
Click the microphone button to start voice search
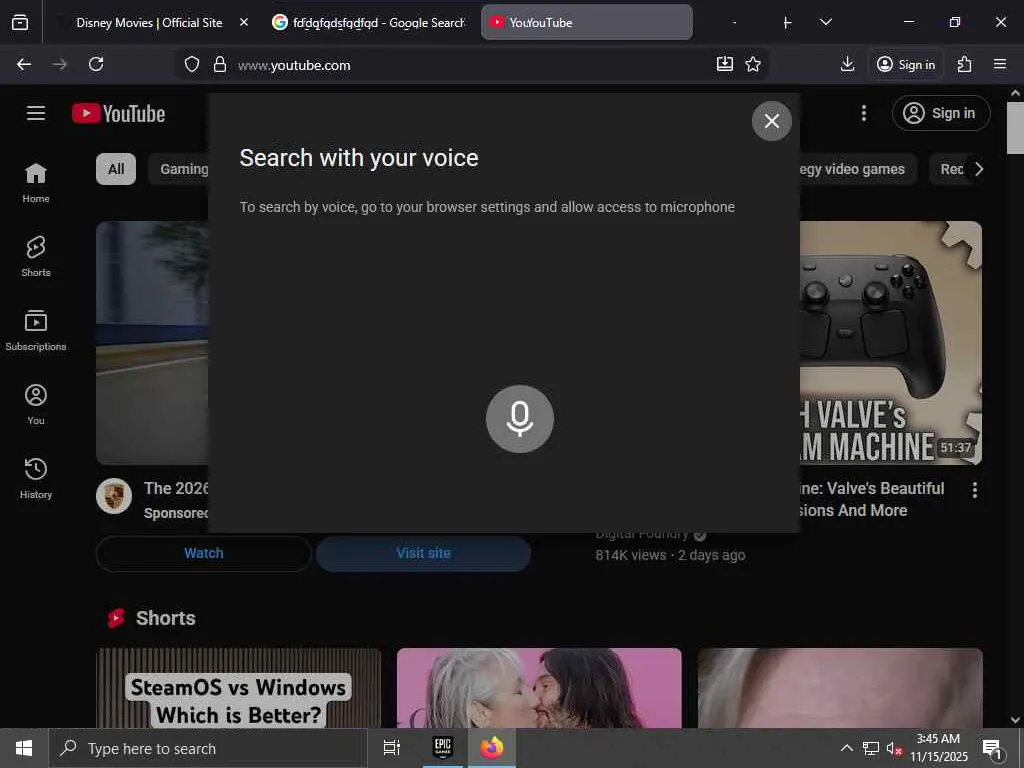click(520, 419)
